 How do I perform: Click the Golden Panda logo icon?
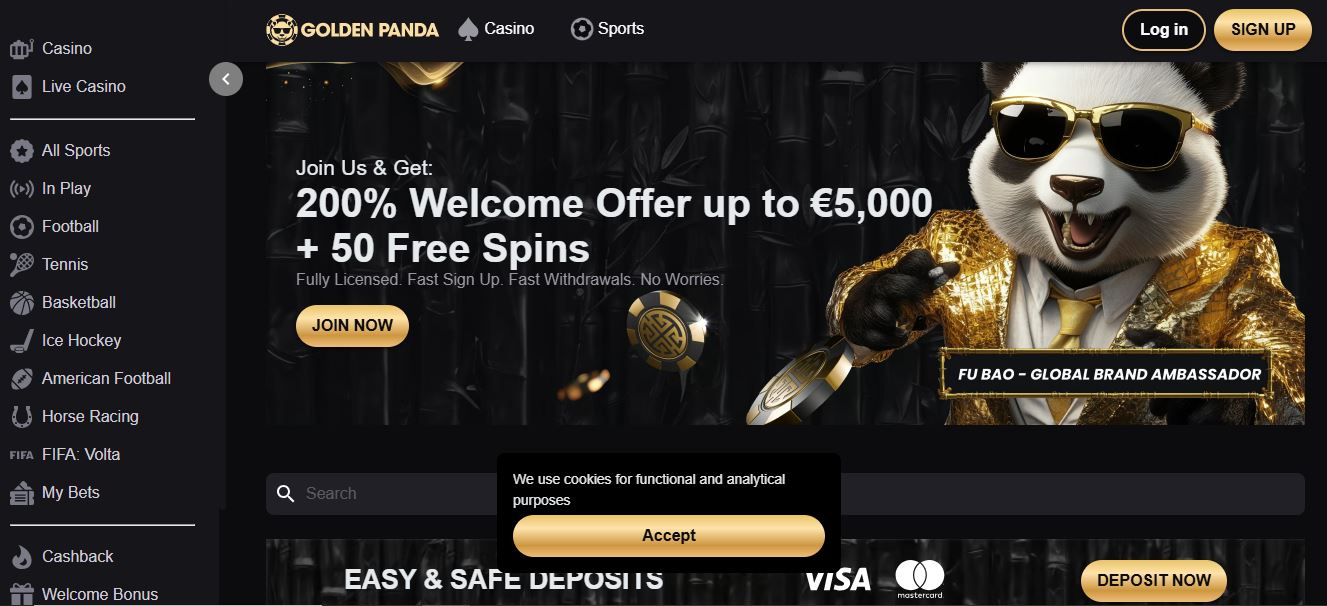pos(283,30)
